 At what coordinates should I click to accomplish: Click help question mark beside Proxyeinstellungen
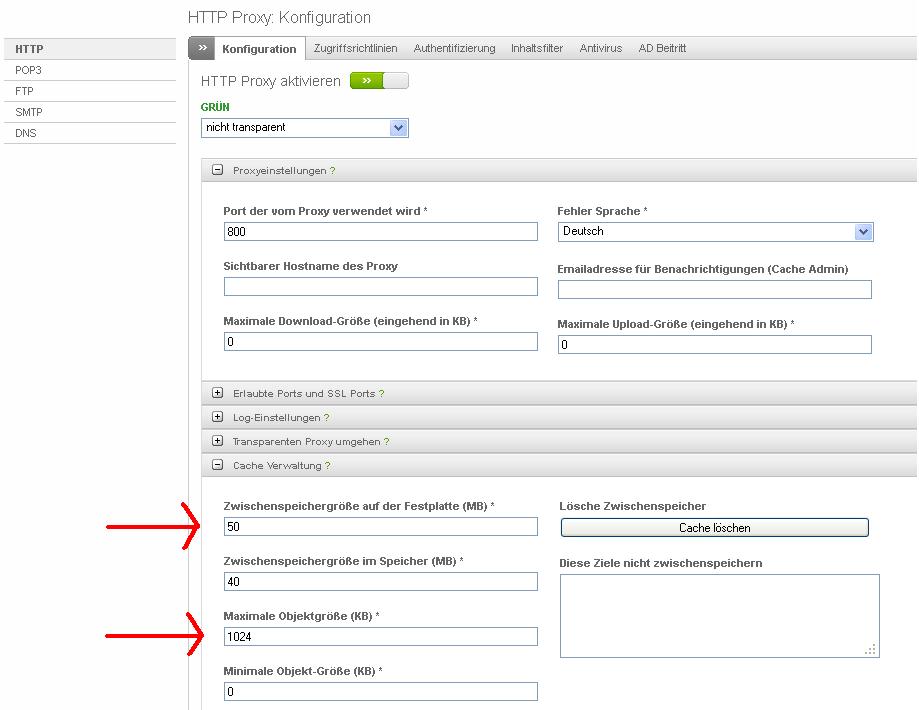332,171
